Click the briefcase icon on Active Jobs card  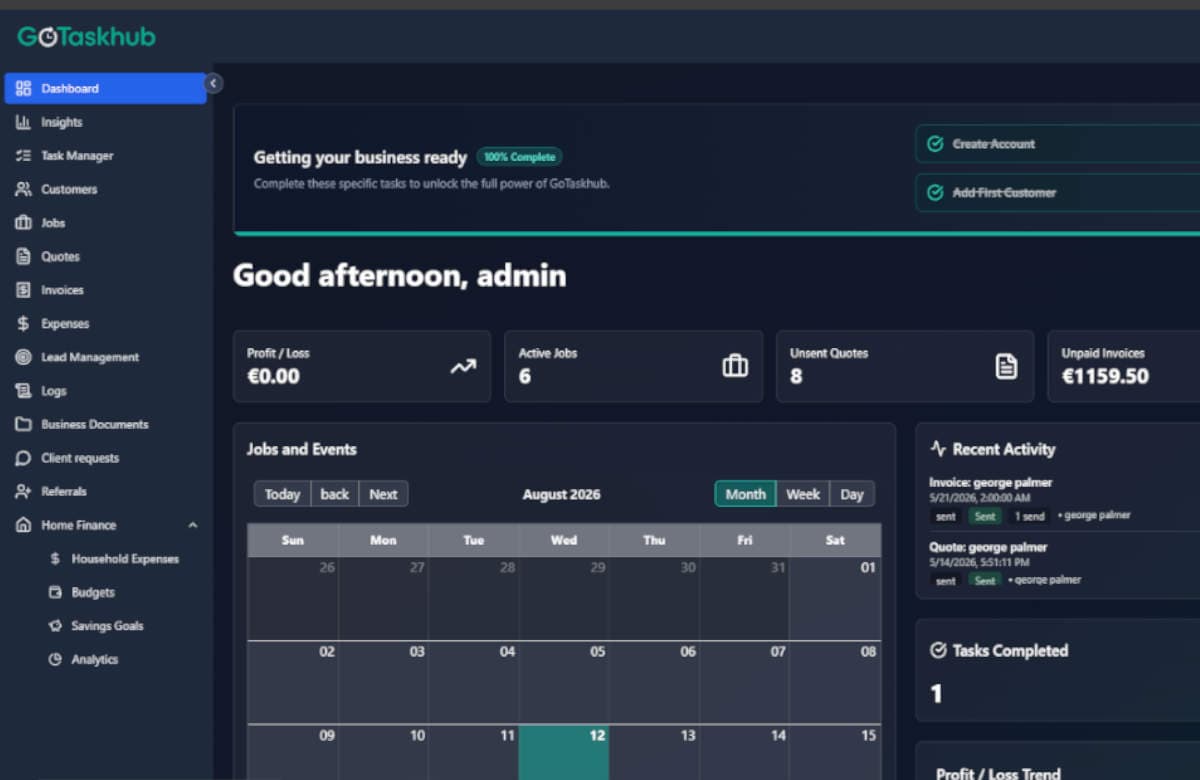point(735,367)
